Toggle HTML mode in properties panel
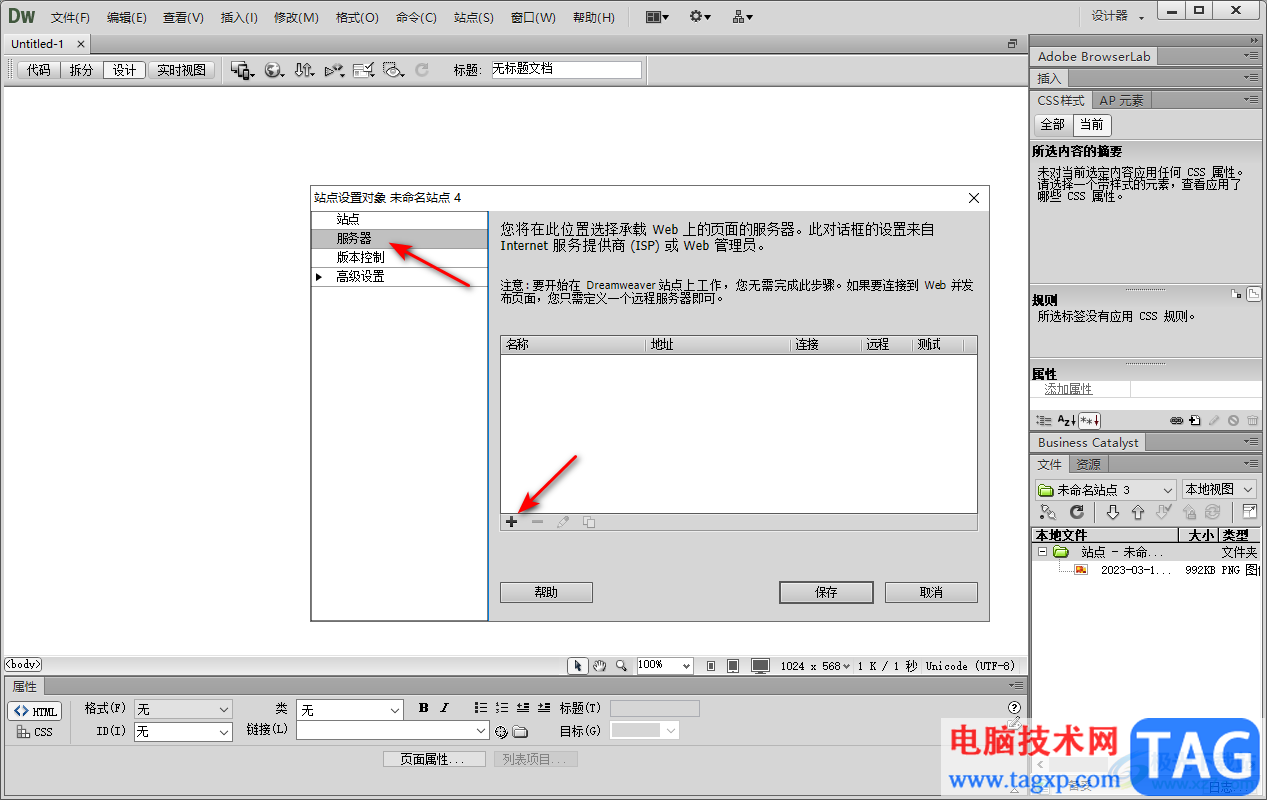The height and width of the screenshot is (800, 1267). point(35,711)
